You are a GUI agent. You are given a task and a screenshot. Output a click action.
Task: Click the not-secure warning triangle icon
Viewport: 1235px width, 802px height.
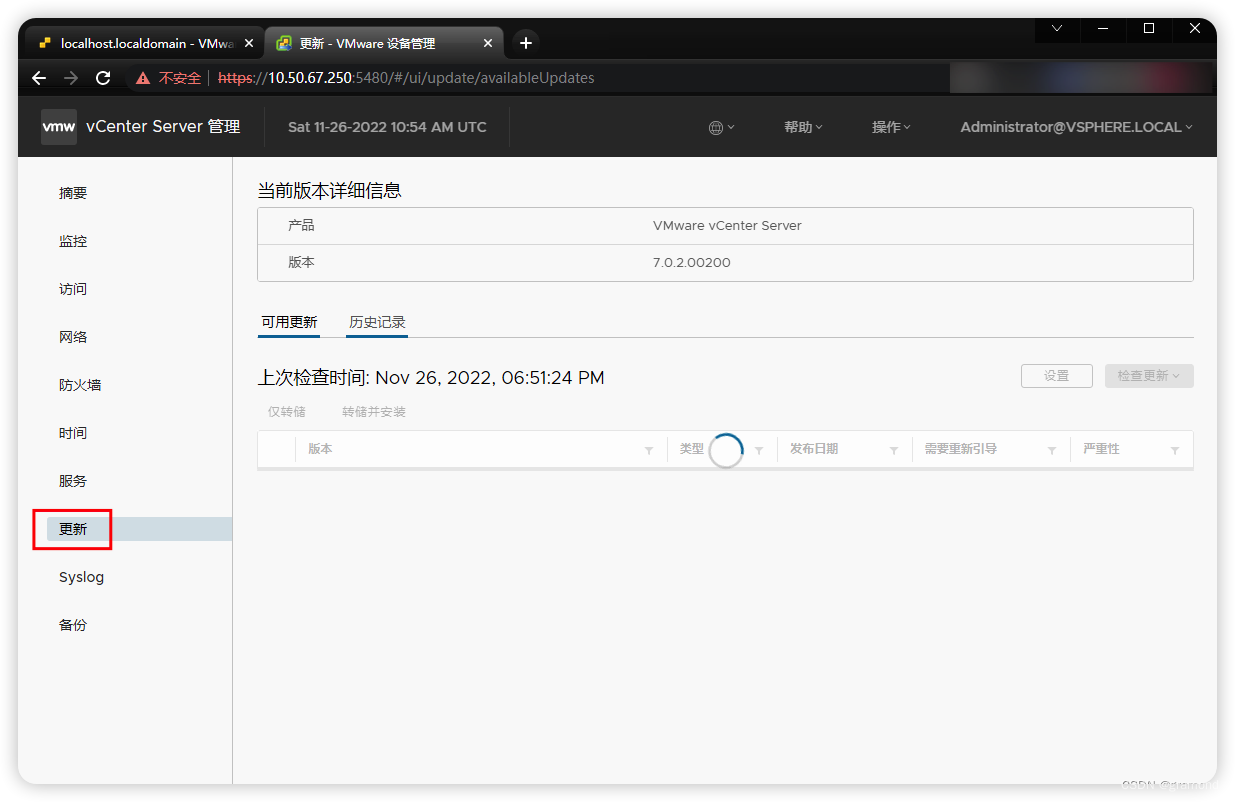pyautogui.click(x=143, y=78)
